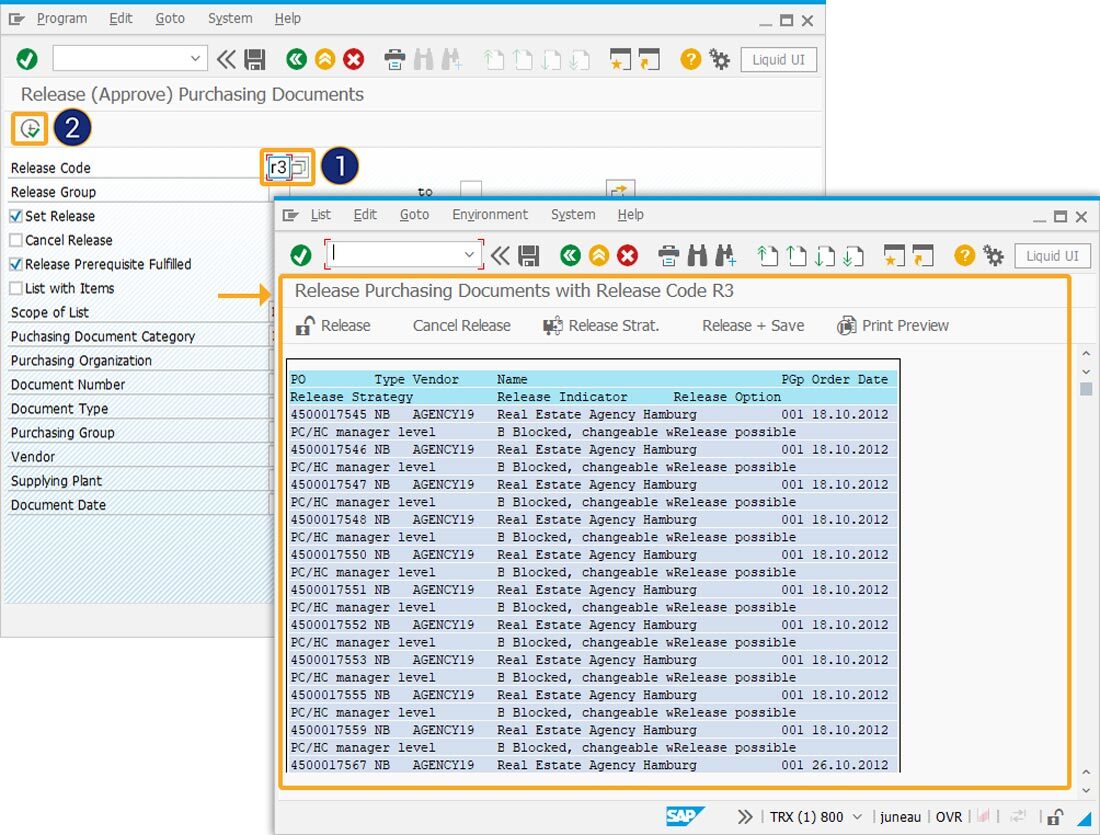
Task: Click the New Session icon in Release Code R3 window
Action: pyautogui.click(x=894, y=255)
